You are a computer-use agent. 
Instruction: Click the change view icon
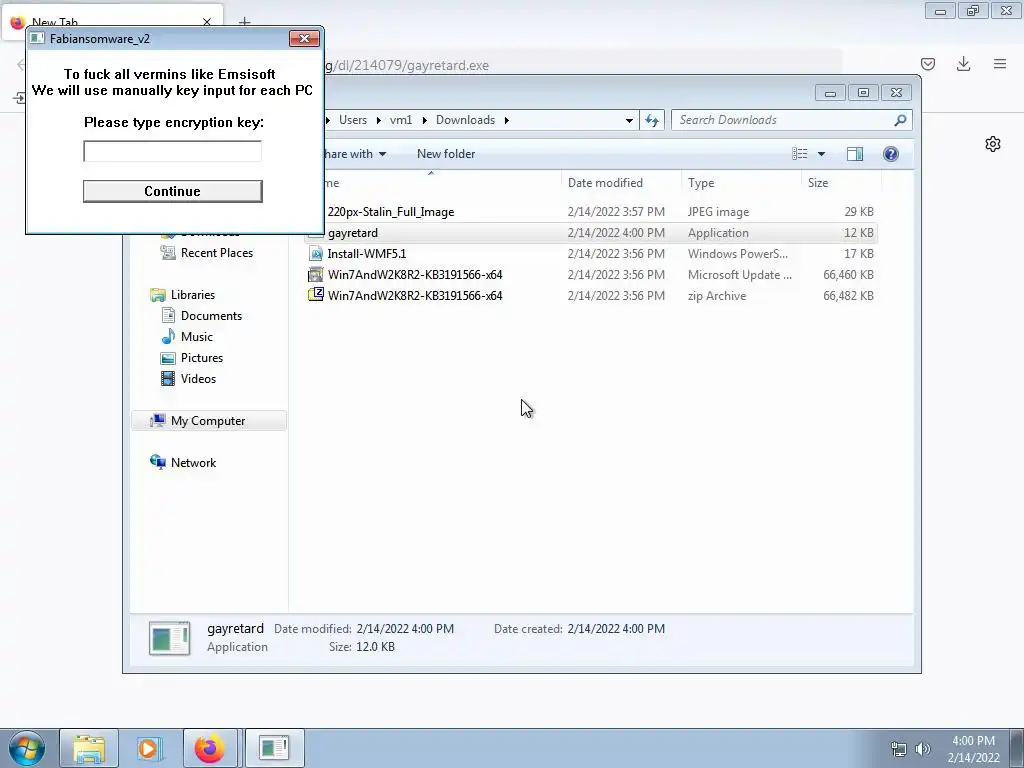coord(800,154)
